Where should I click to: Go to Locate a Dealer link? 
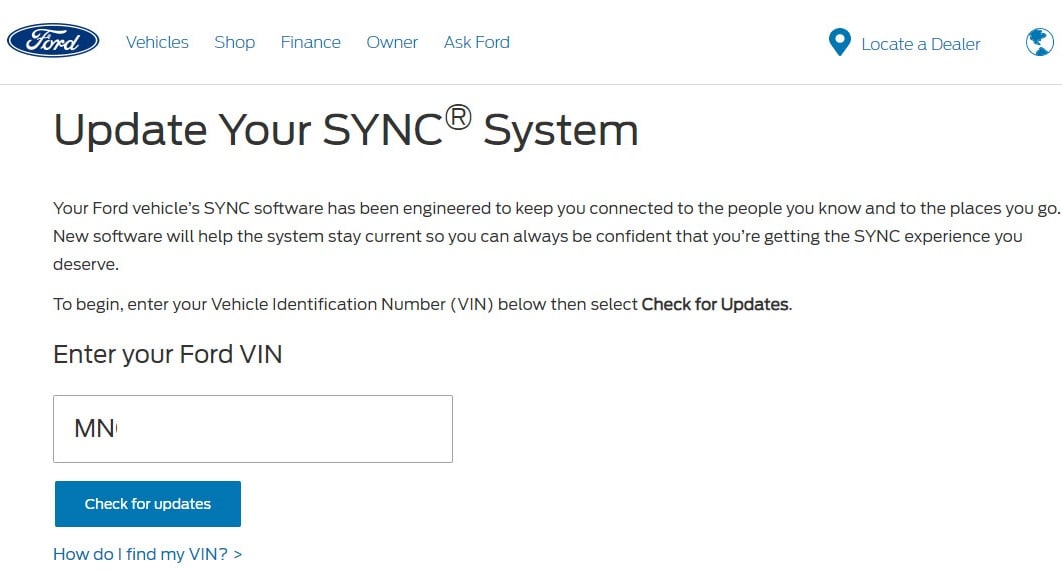coord(920,44)
